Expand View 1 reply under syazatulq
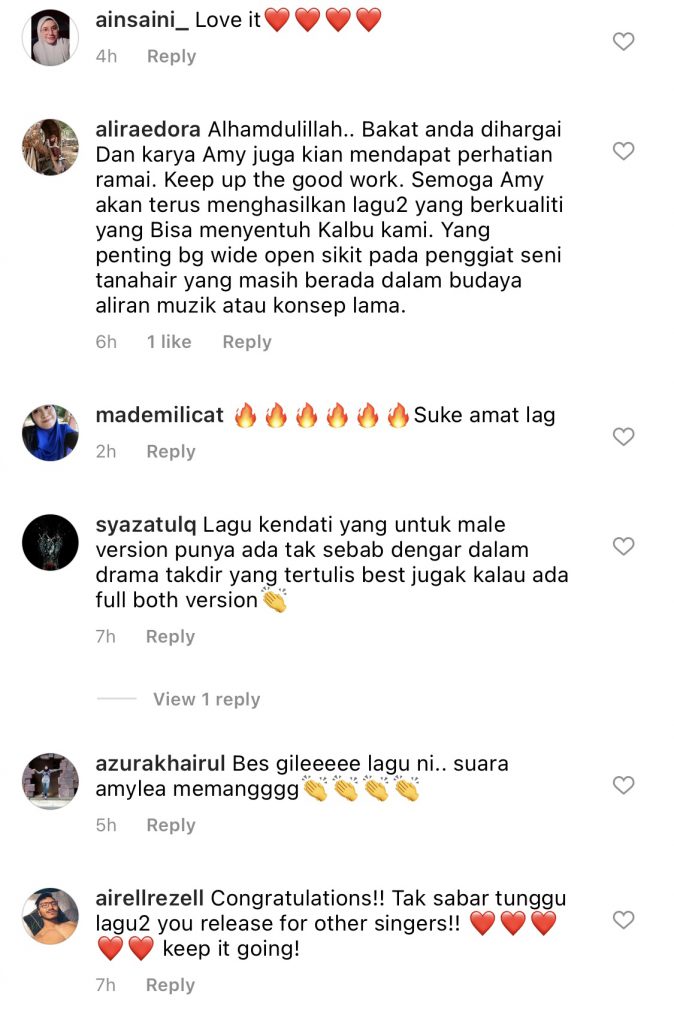 206,699
